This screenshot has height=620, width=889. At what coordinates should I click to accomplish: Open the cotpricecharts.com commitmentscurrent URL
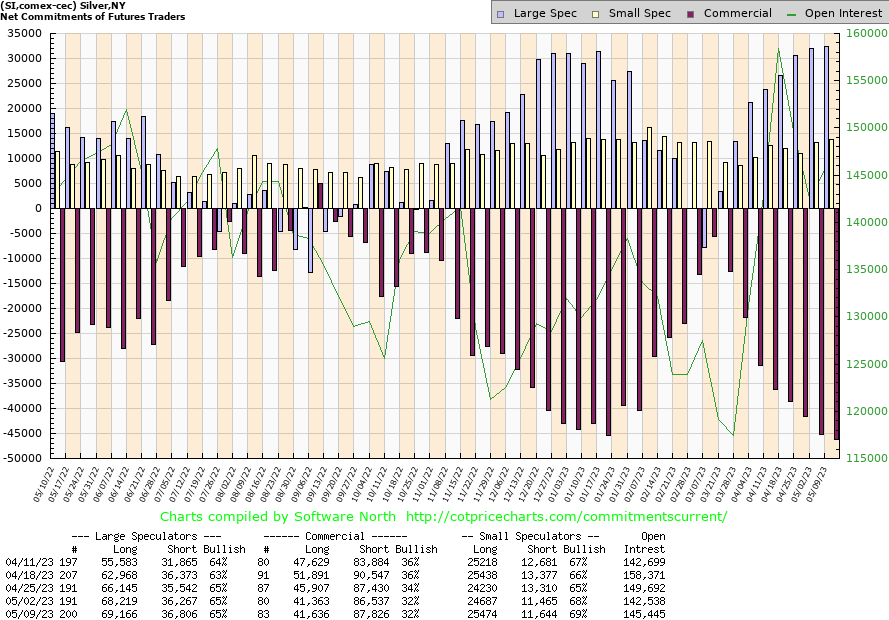[x=567, y=517]
